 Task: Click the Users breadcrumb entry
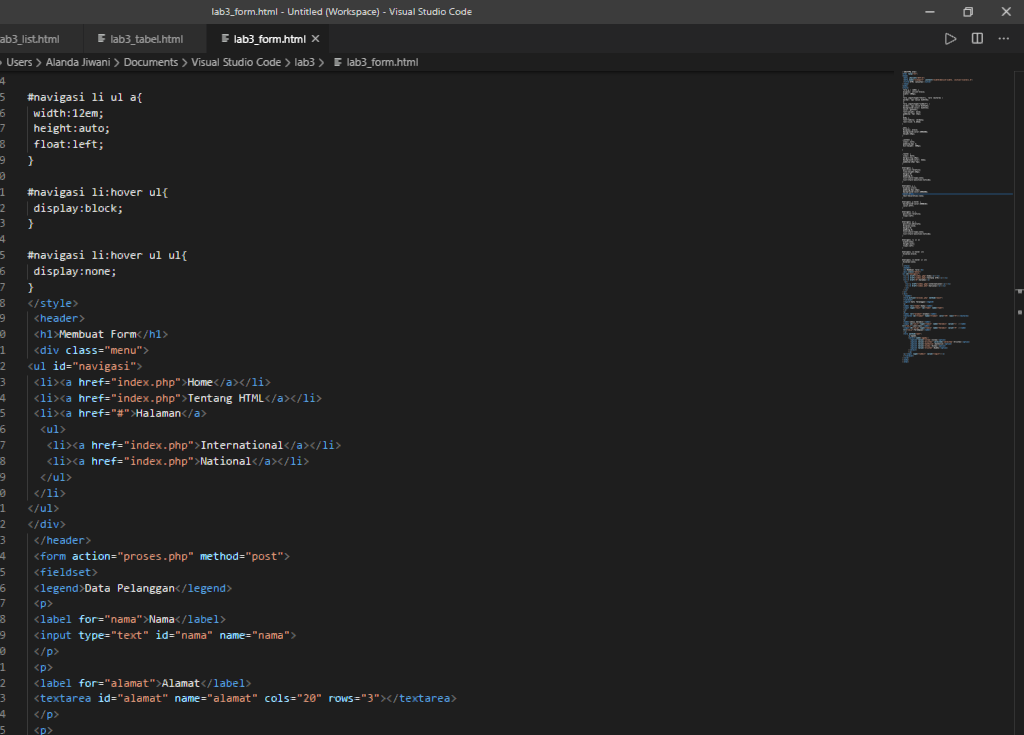click(x=19, y=61)
